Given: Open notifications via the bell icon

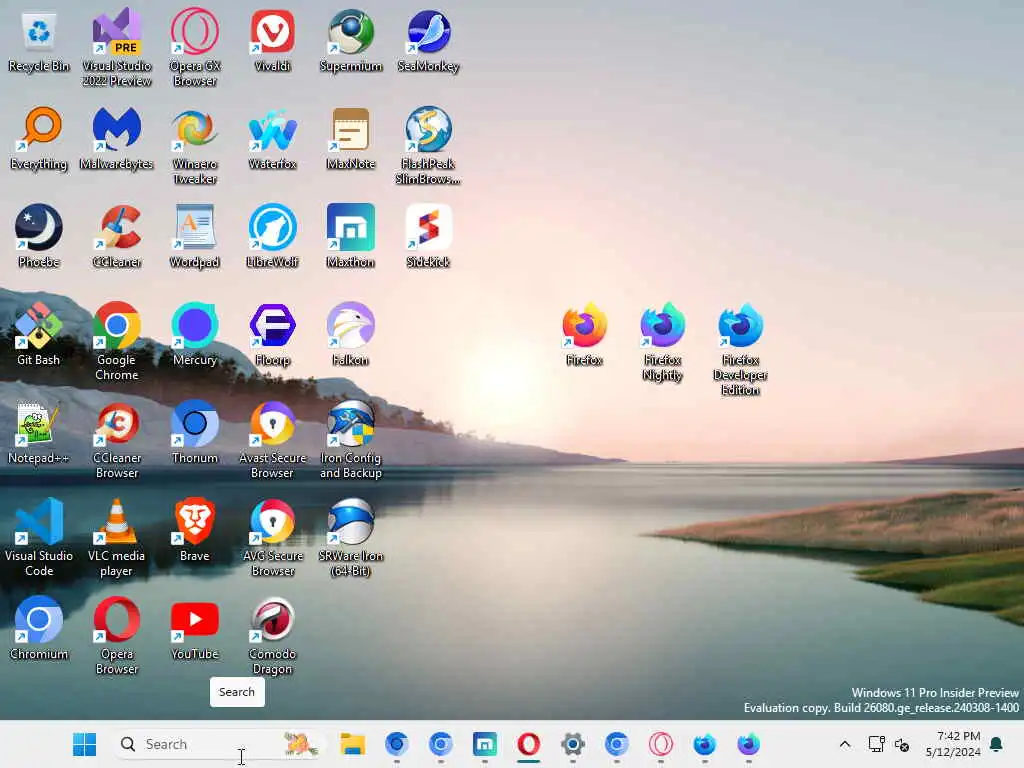Looking at the screenshot, I should 997,744.
